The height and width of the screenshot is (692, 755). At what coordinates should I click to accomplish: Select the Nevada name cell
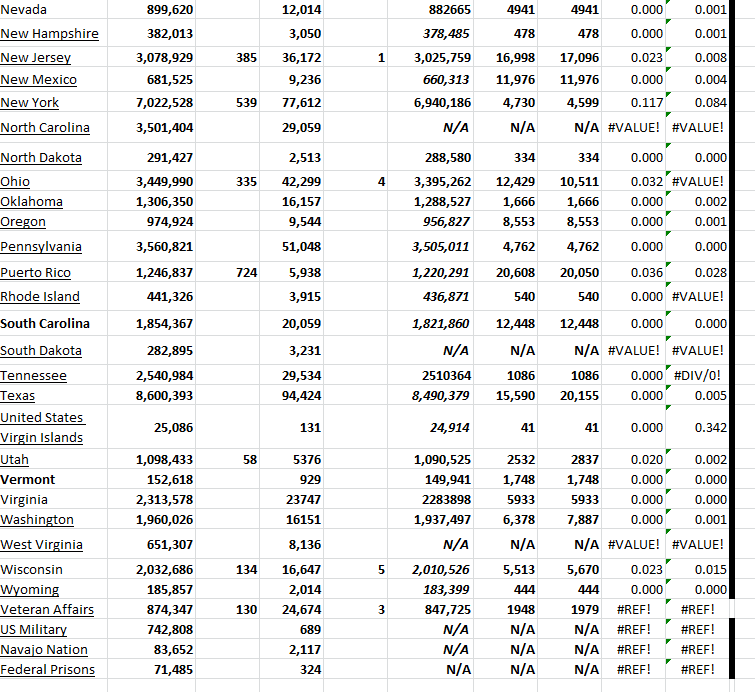[x=24, y=10]
